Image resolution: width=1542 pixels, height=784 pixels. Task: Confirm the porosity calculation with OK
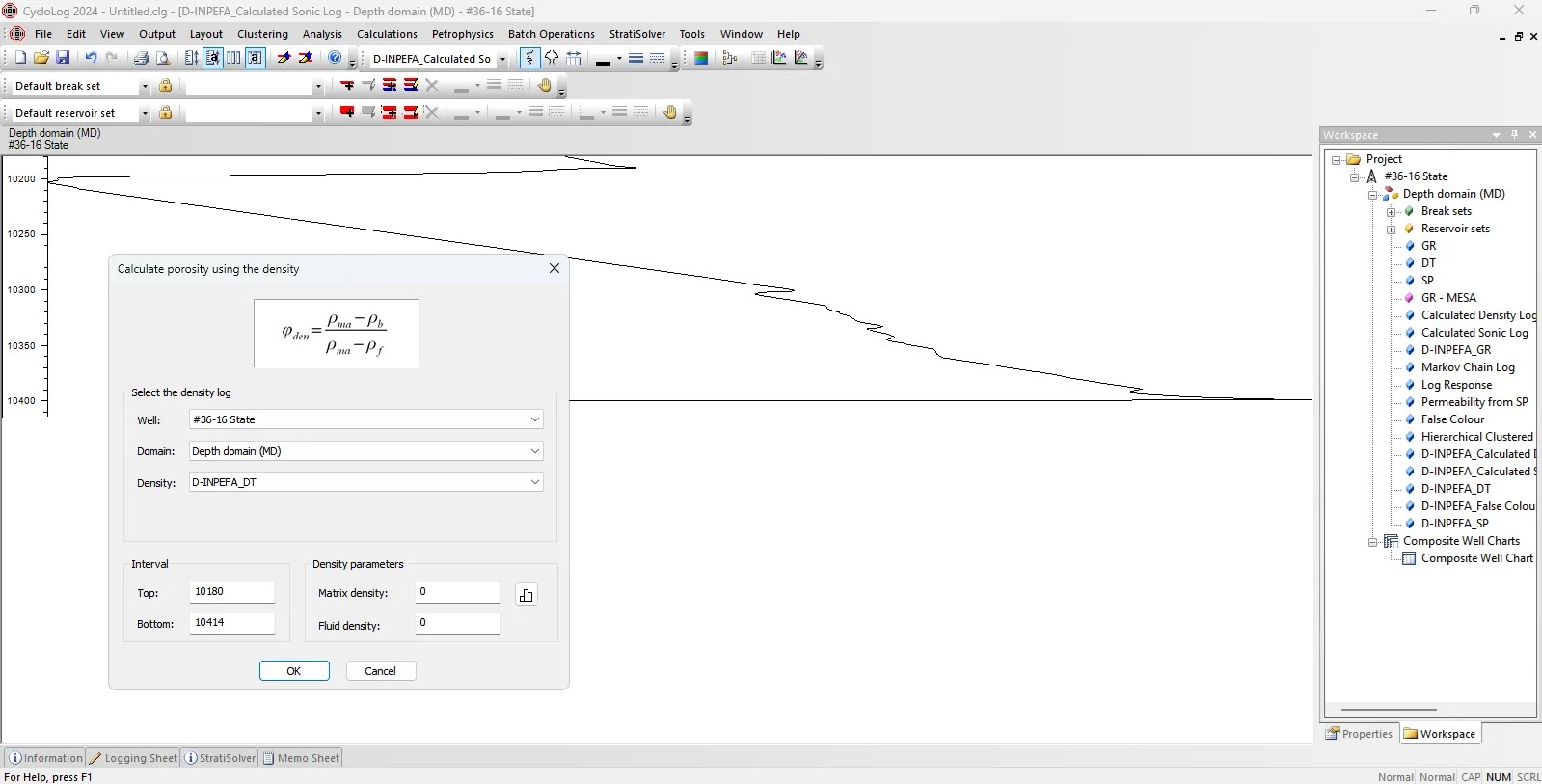(x=294, y=671)
